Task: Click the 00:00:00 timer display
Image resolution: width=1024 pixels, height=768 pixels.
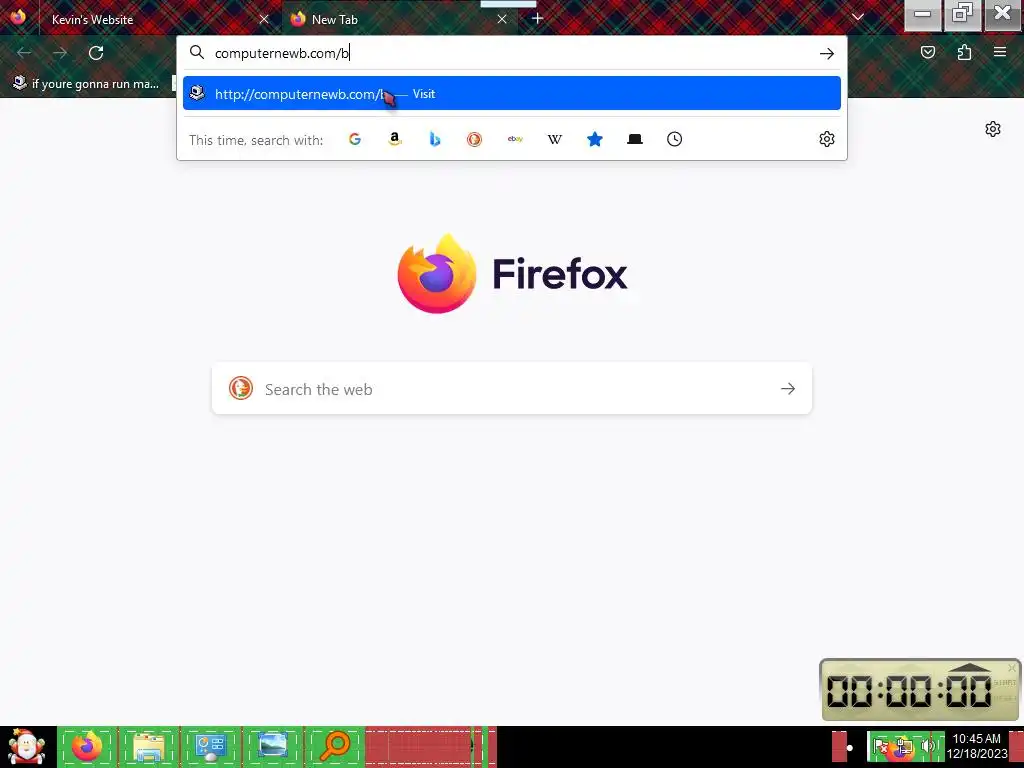Action: pyautogui.click(x=908, y=692)
